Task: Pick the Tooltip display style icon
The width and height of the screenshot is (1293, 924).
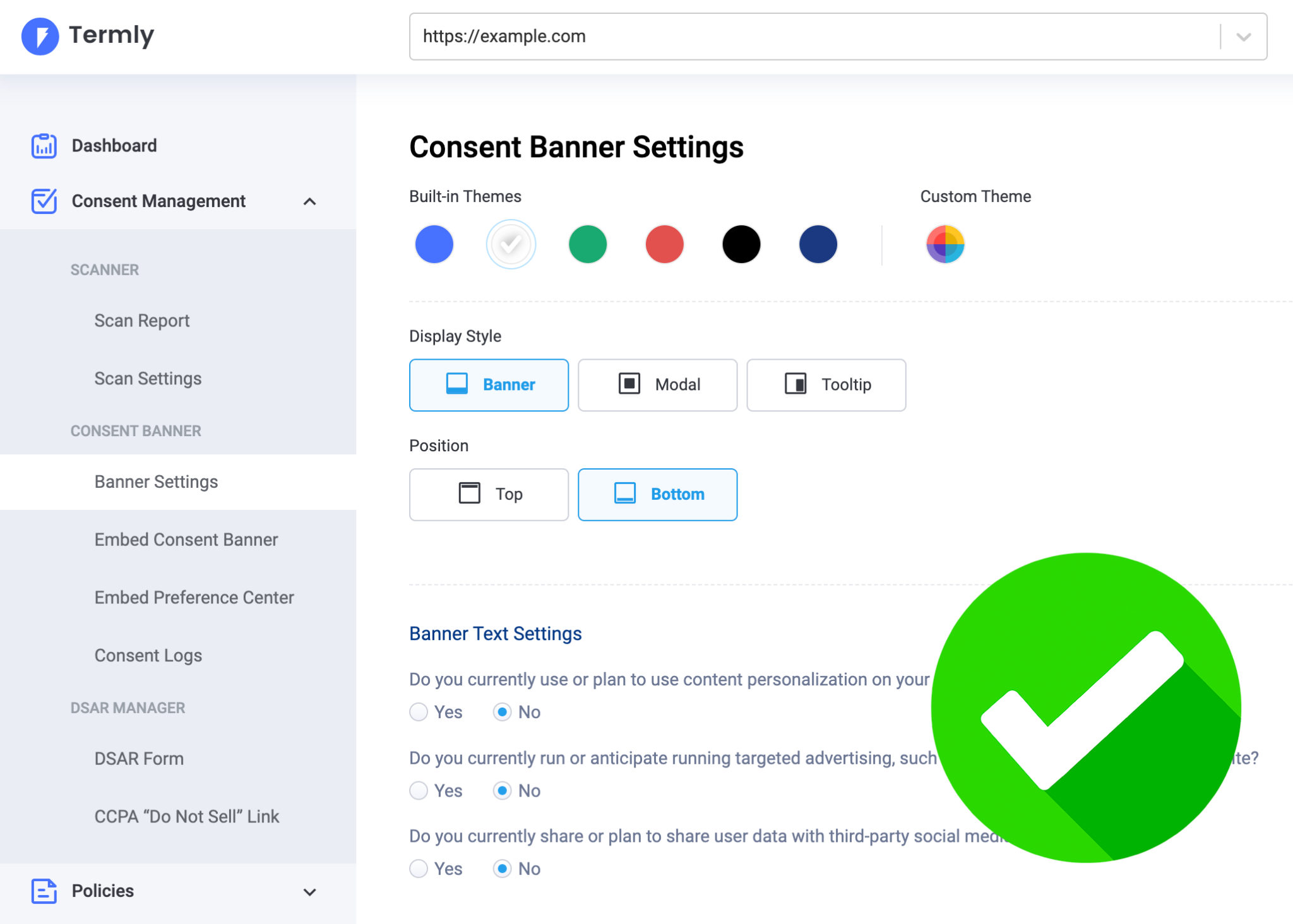Action: 795,384
